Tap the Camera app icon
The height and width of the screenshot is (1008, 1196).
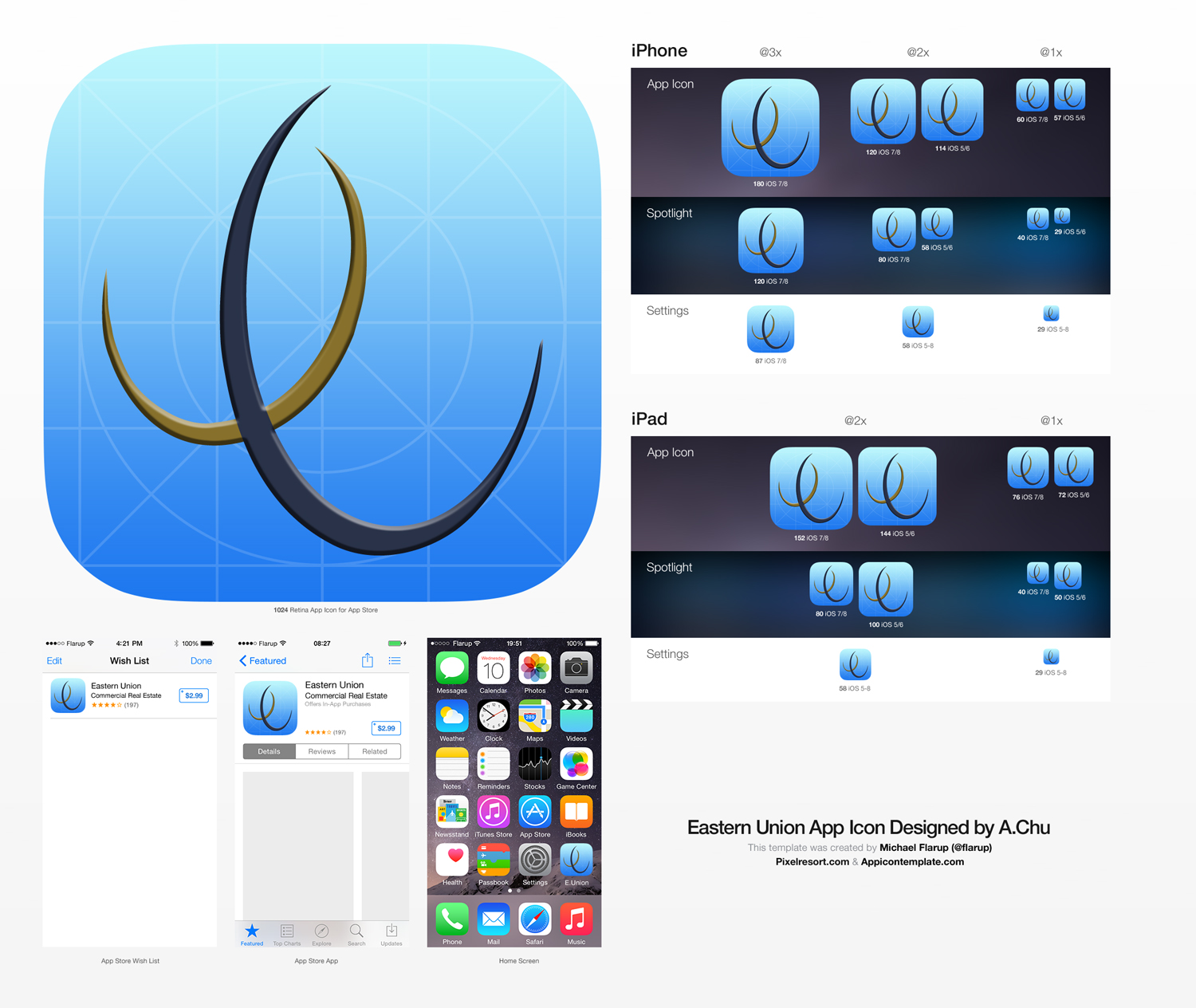pos(576,668)
